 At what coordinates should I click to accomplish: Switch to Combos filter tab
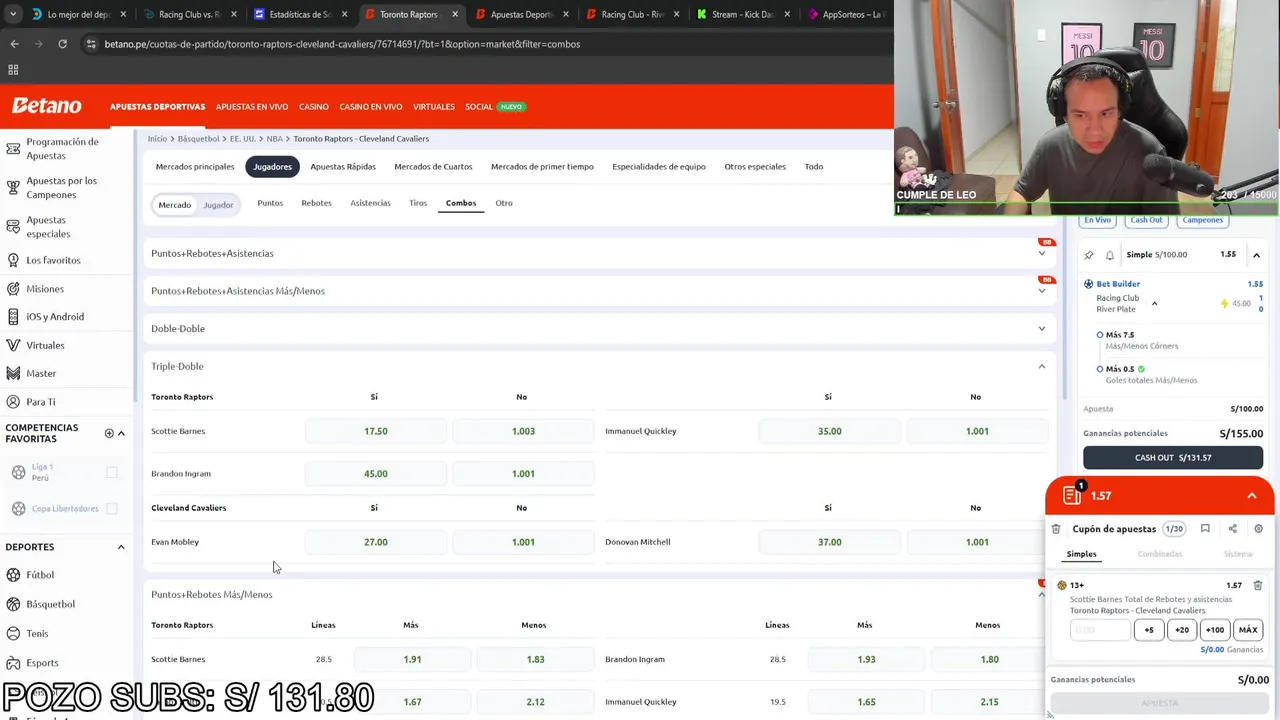[x=461, y=203]
